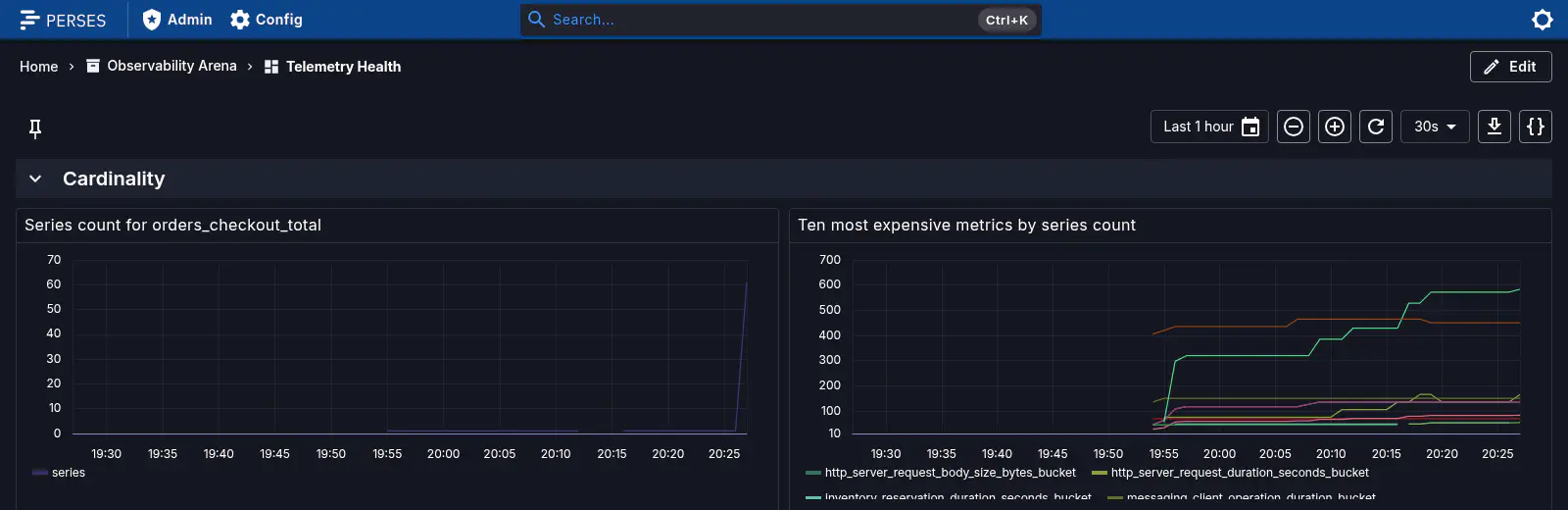View dashboard JSON with braces icon

coord(1536,127)
